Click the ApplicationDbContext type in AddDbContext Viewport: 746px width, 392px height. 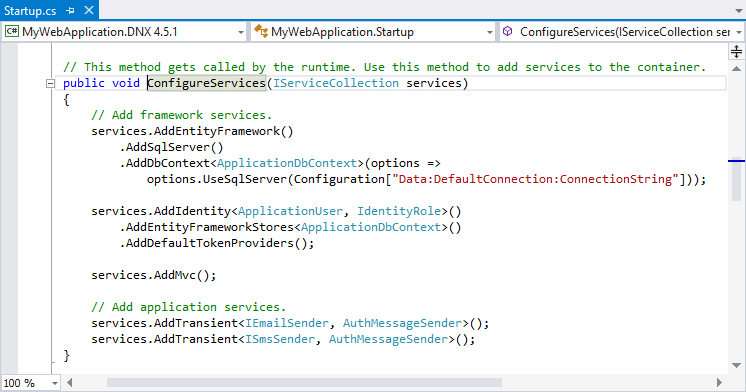click(x=287, y=163)
